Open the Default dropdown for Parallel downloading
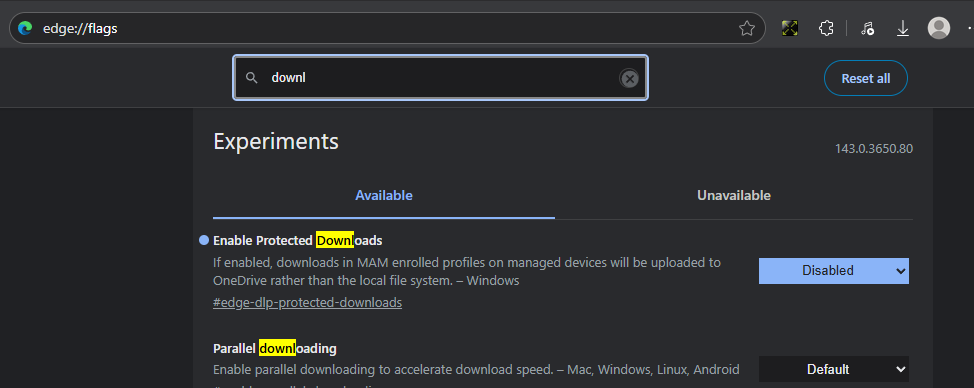 pos(834,369)
